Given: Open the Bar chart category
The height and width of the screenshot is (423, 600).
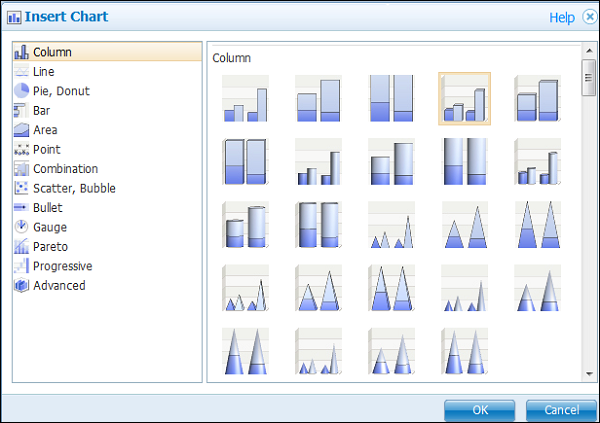Looking at the screenshot, I should tap(107, 111).
